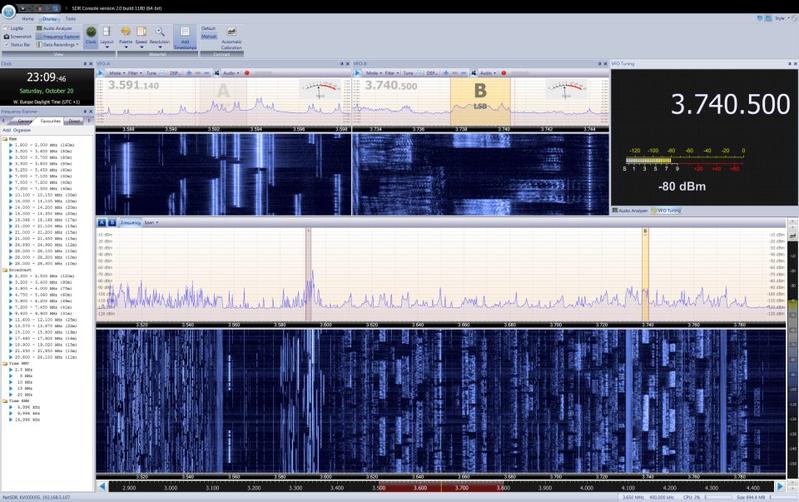Image resolution: width=799 pixels, height=502 pixels.
Task: Switch to the Audio Analyzer bottom tab
Action: (630, 210)
